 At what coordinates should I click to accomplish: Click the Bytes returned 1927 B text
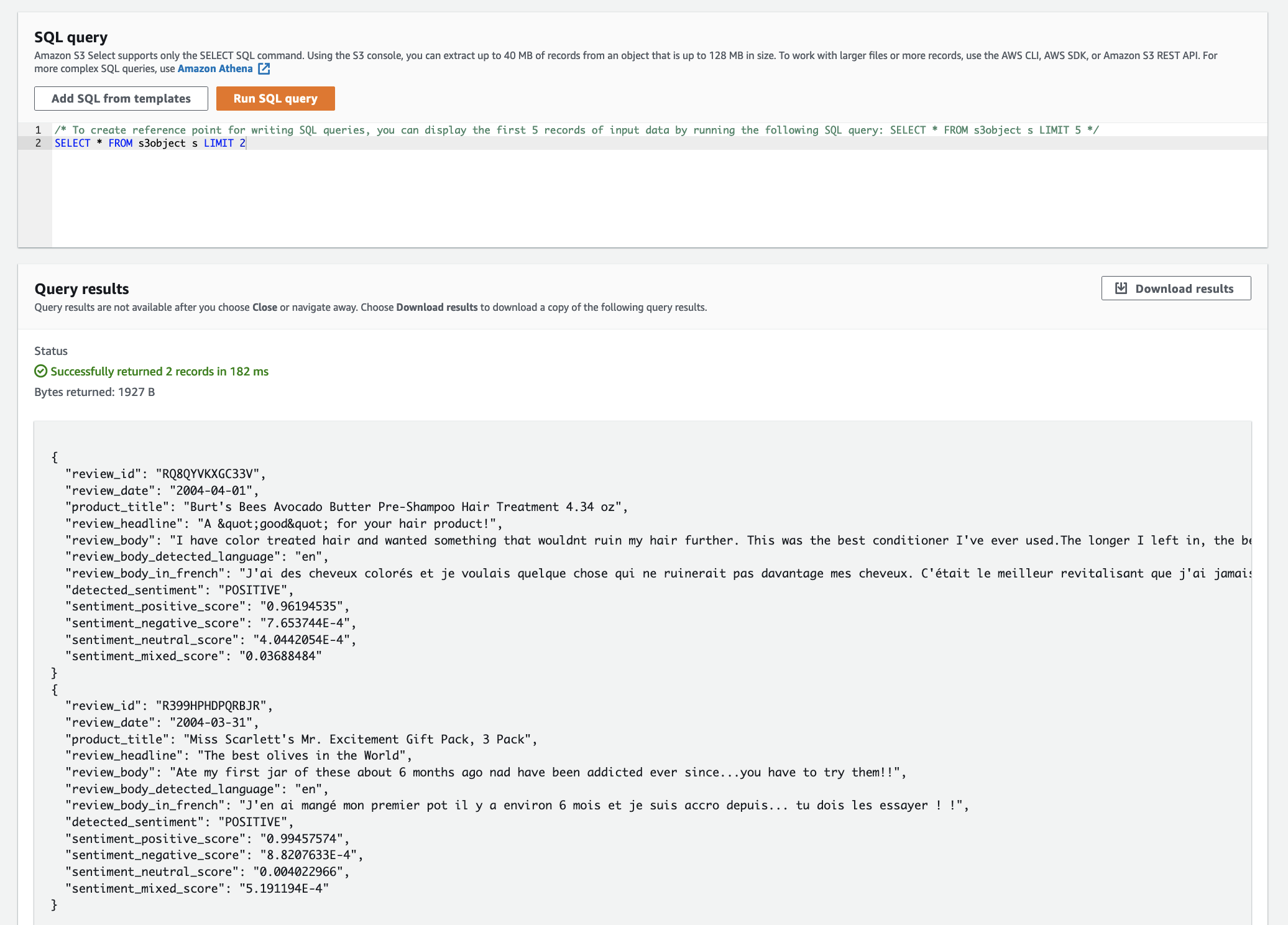(x=94, y=392)
